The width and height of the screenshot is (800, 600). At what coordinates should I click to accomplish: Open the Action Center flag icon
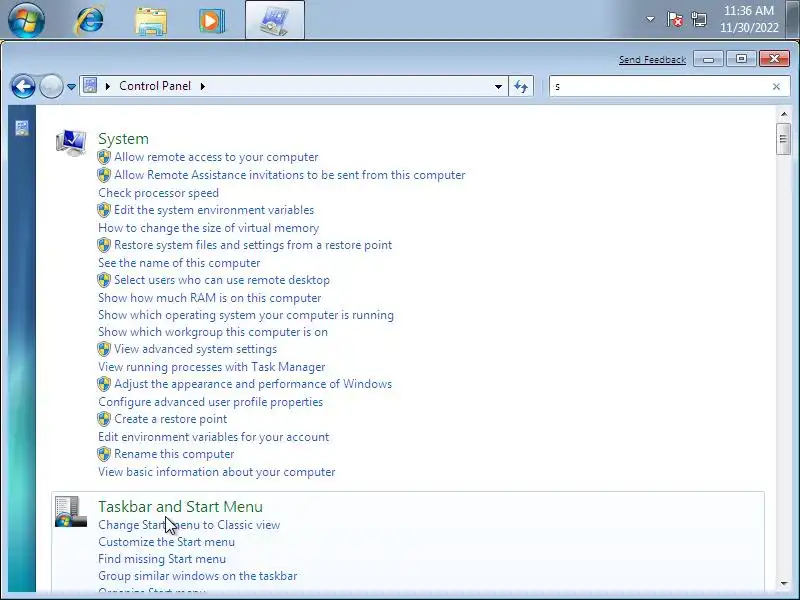point(674,19)
